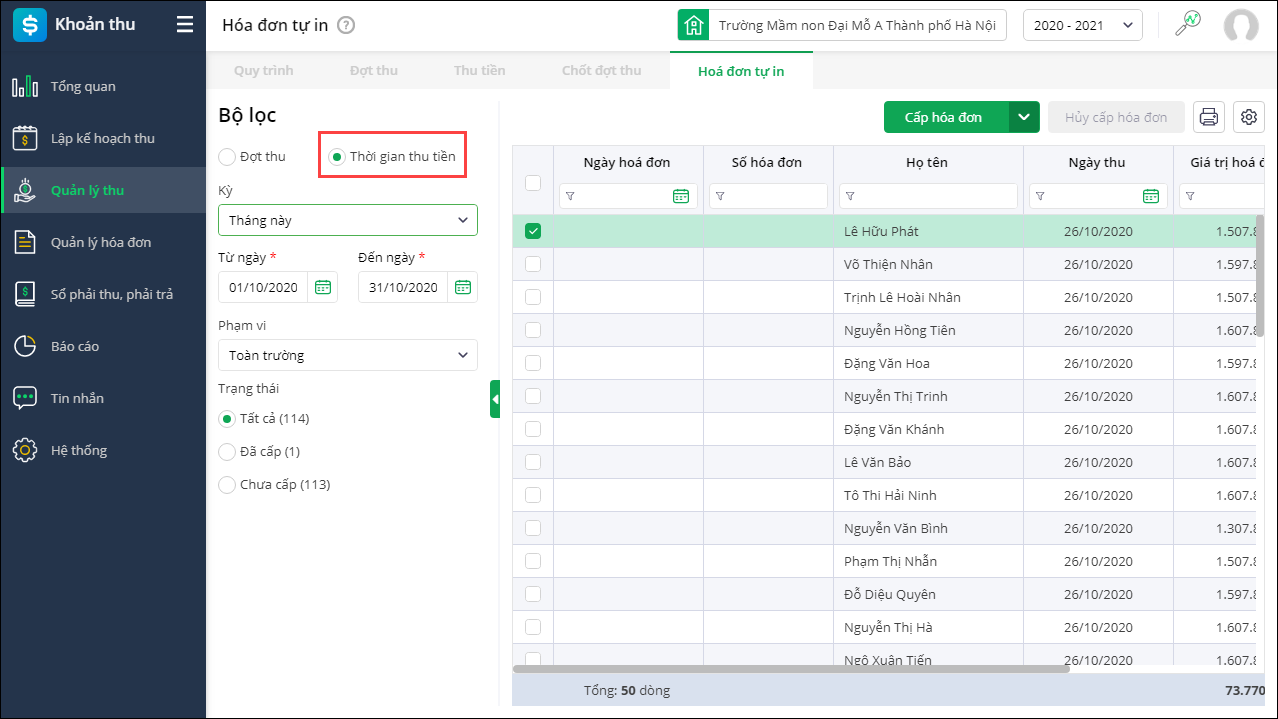Screen dimensions: 1278x719
Task: Open table settings gear icon
Action: [1249, 117]
